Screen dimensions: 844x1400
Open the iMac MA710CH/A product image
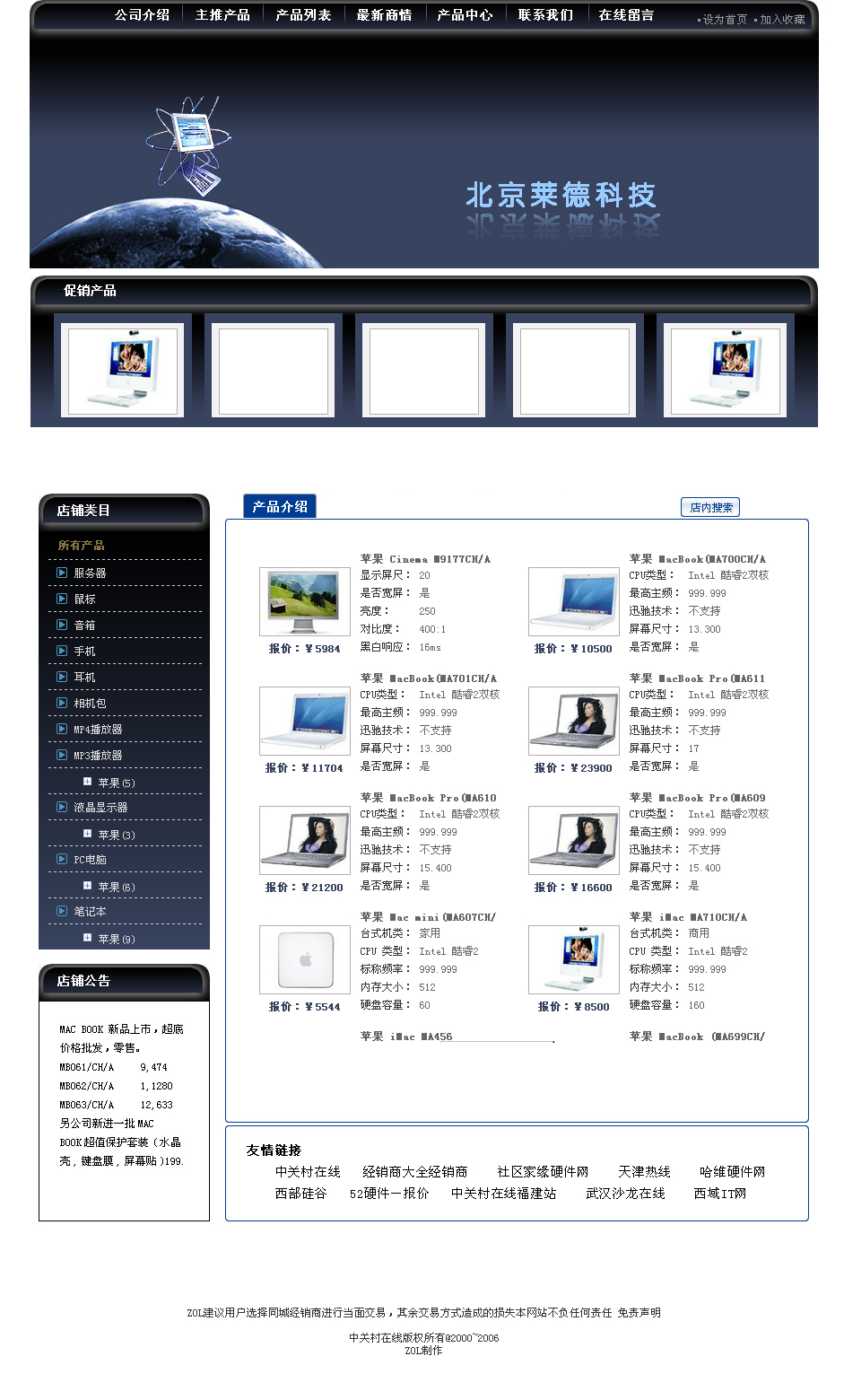(574, 959)
